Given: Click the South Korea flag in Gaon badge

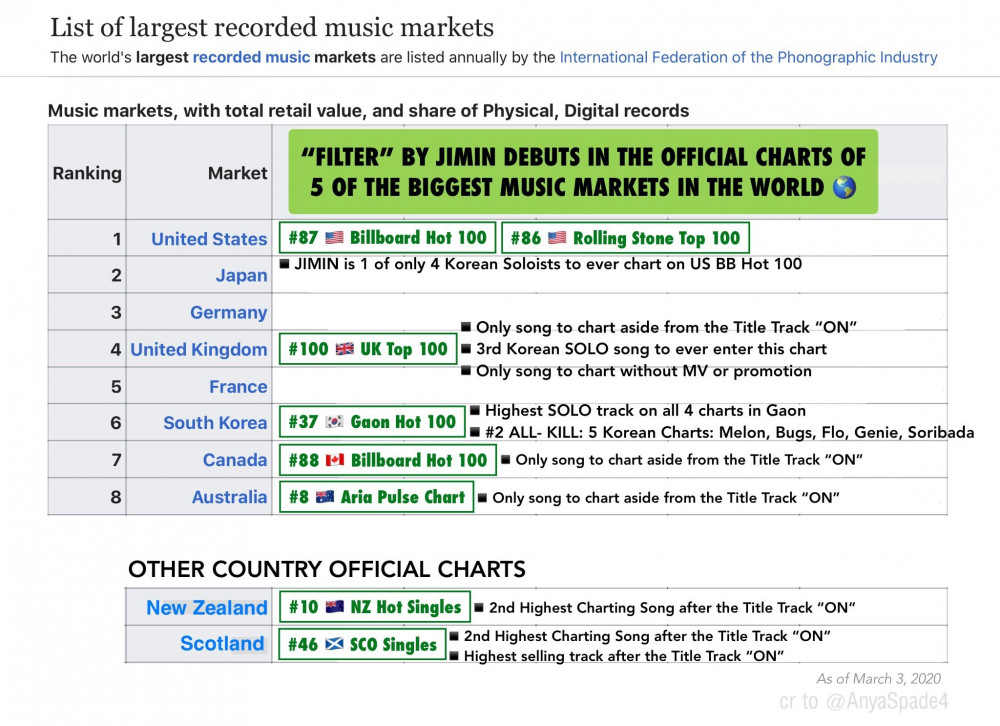Looking at the screenshot, I should click(x=335, y=422).
